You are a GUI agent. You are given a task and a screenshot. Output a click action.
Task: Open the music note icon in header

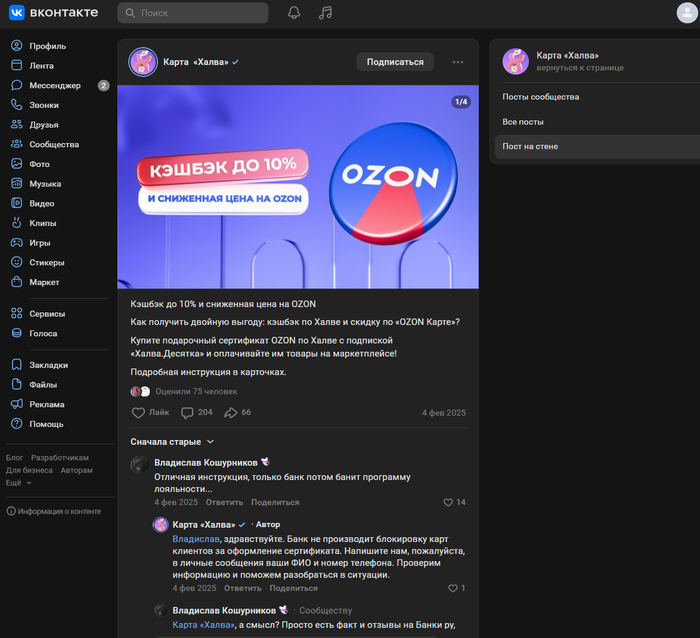(324, 13)
